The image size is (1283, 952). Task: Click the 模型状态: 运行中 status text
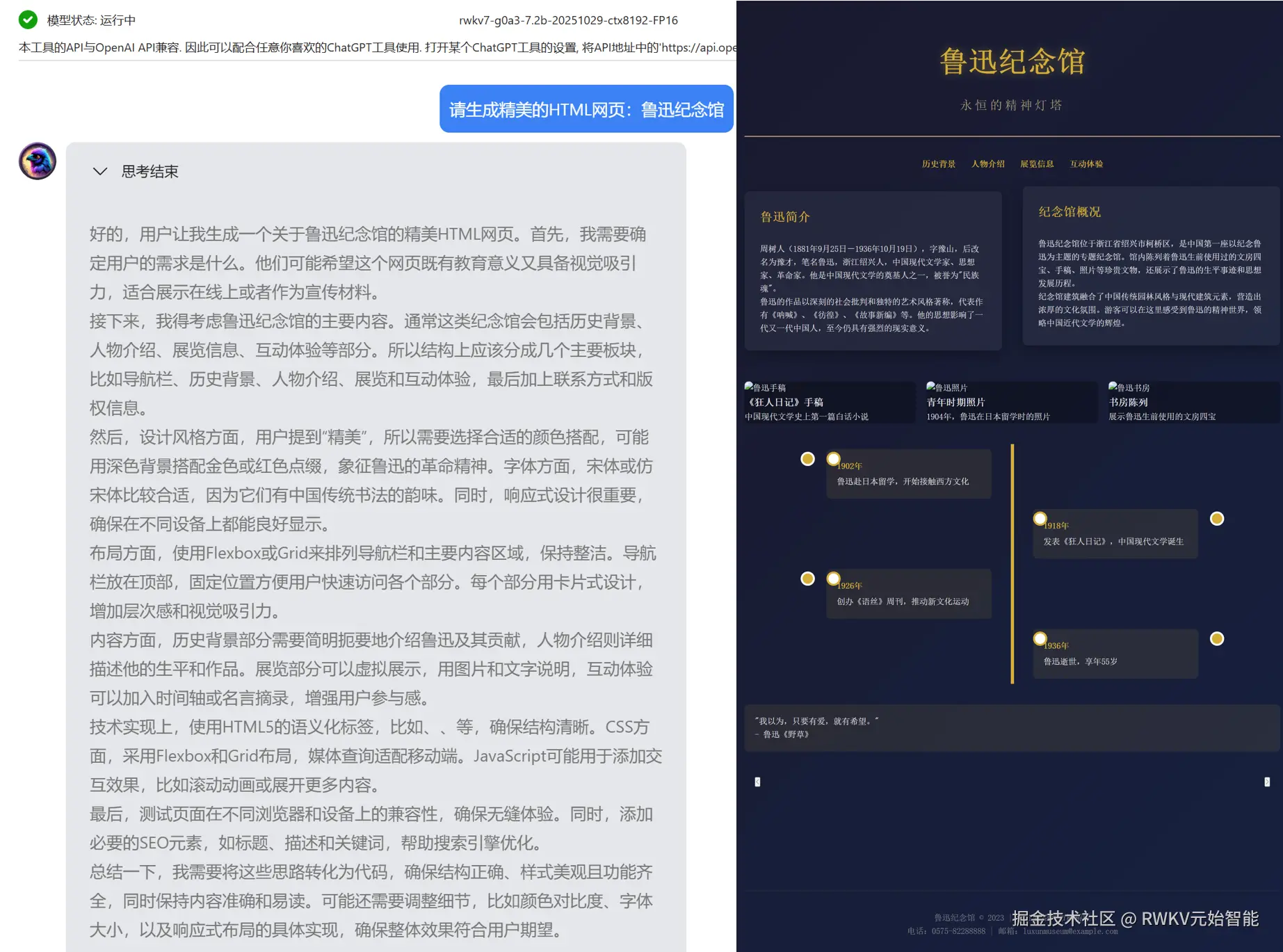click(x=91, y=20)
